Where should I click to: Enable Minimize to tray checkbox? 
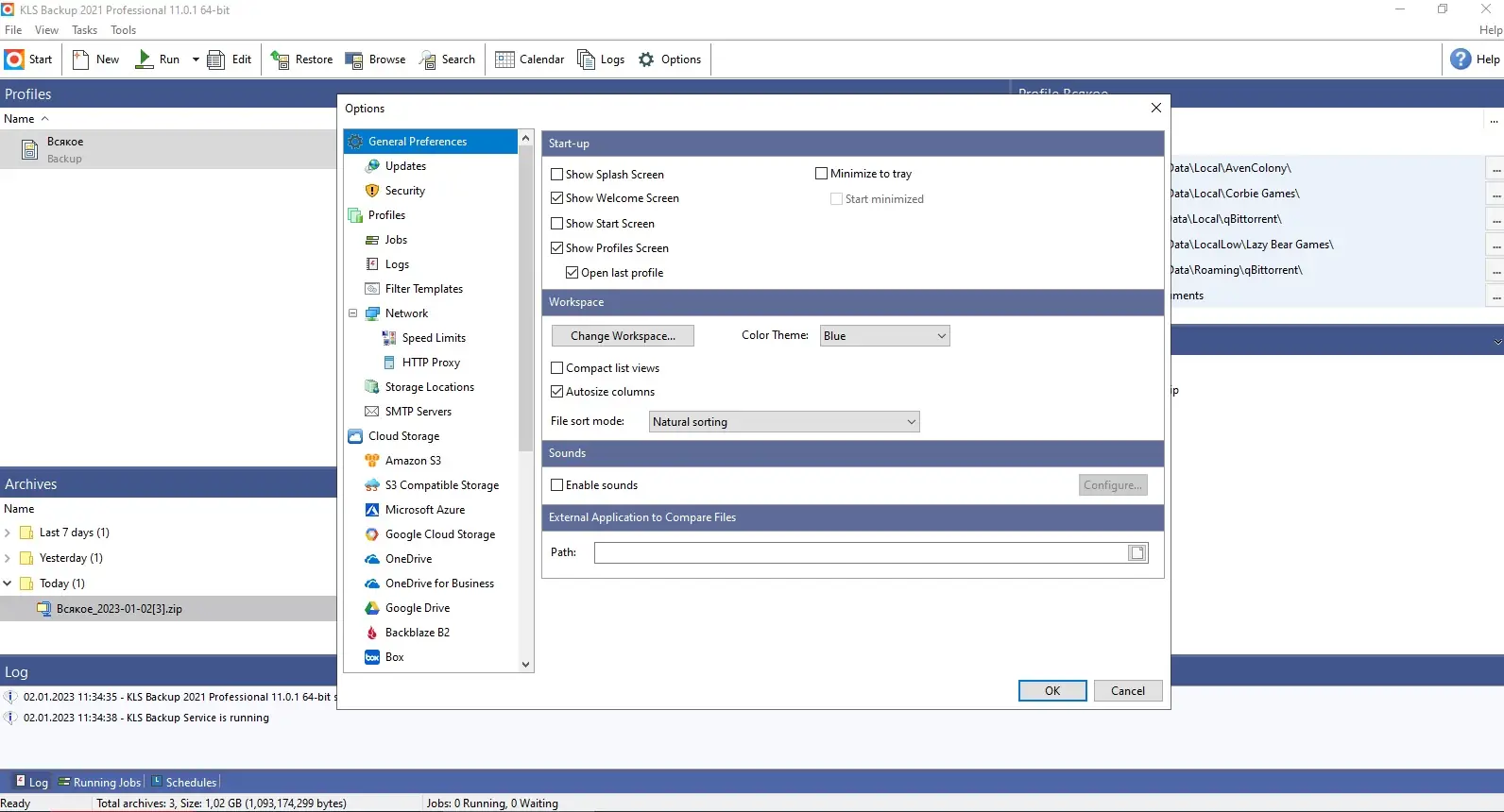[822, 174]
